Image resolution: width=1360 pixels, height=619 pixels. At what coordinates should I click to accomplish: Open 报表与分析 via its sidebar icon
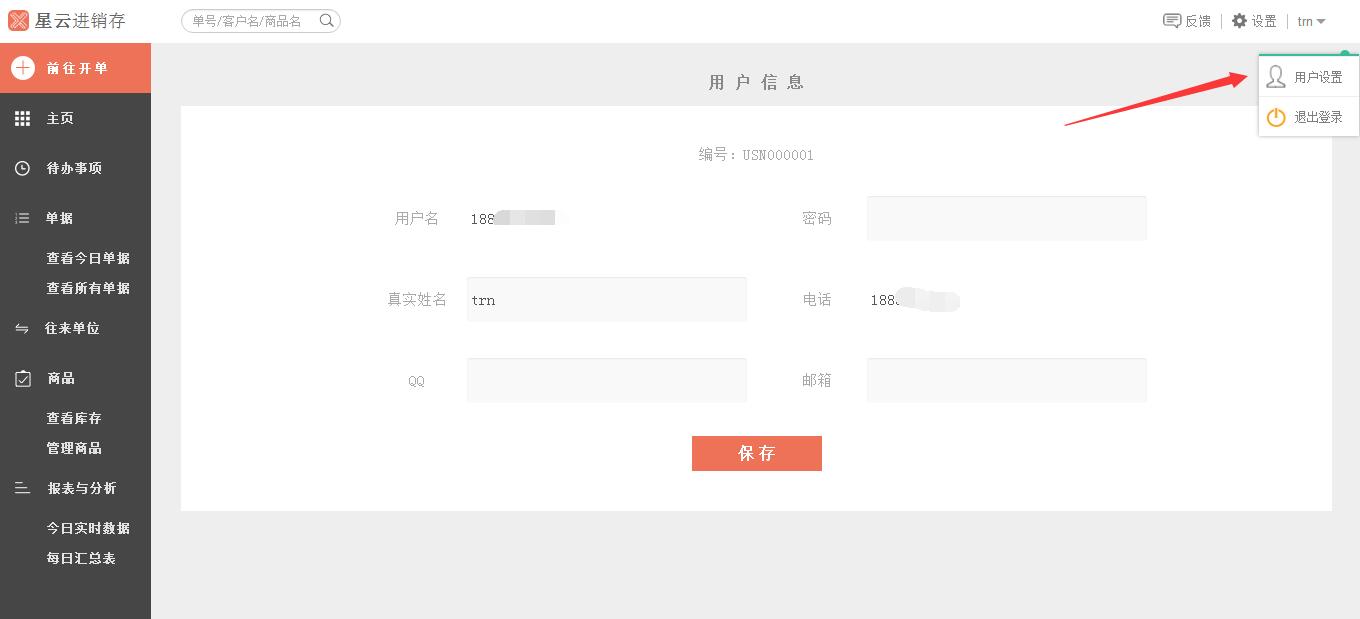[x=22, y=488]
